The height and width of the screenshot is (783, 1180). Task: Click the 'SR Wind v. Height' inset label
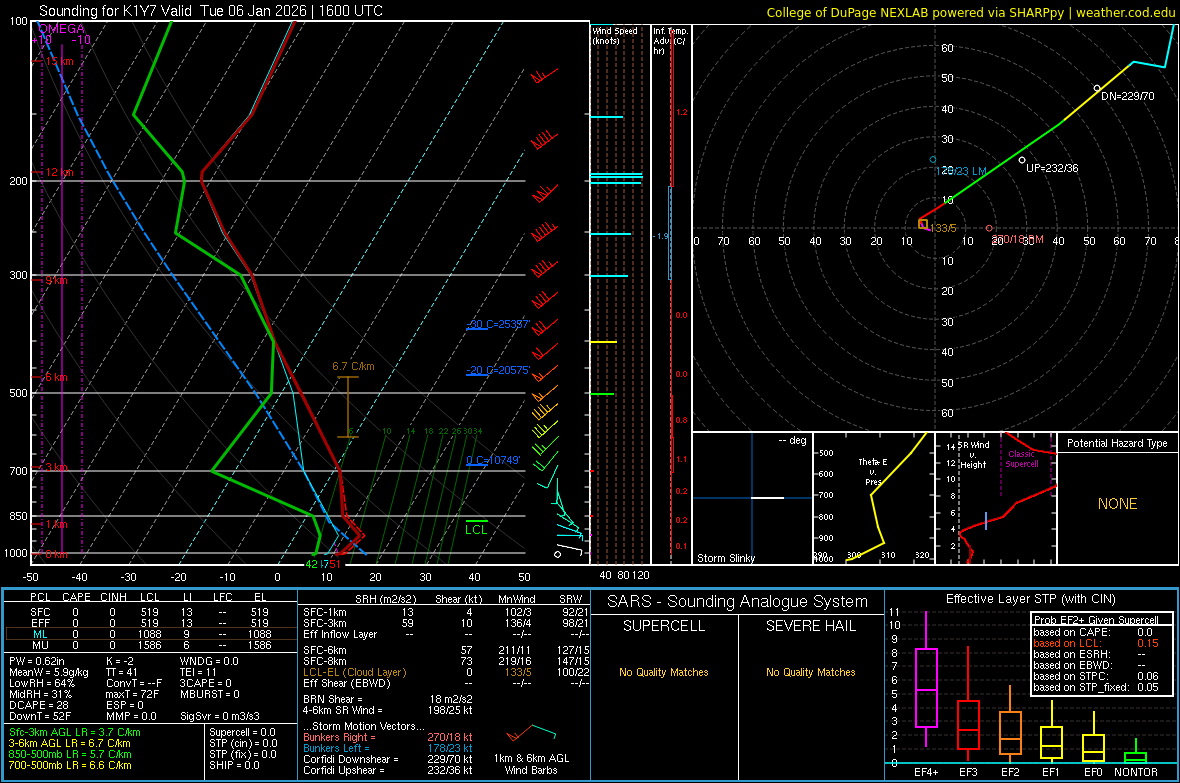click(973, 455)
